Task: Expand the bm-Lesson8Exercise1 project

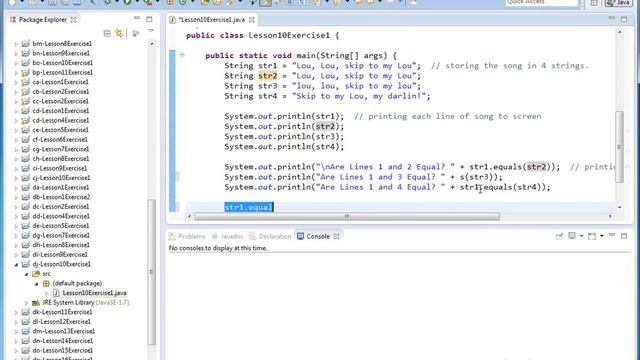Action: tap(16, 44)
